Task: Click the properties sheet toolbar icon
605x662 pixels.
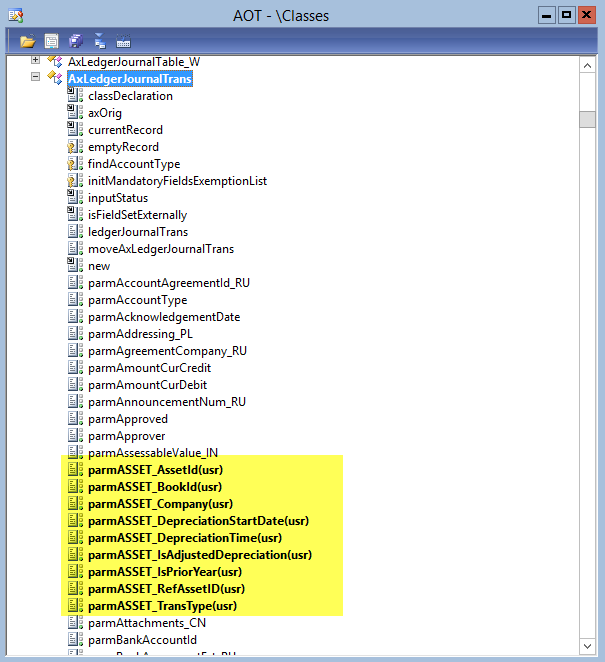Action: (x=51, y=41)
